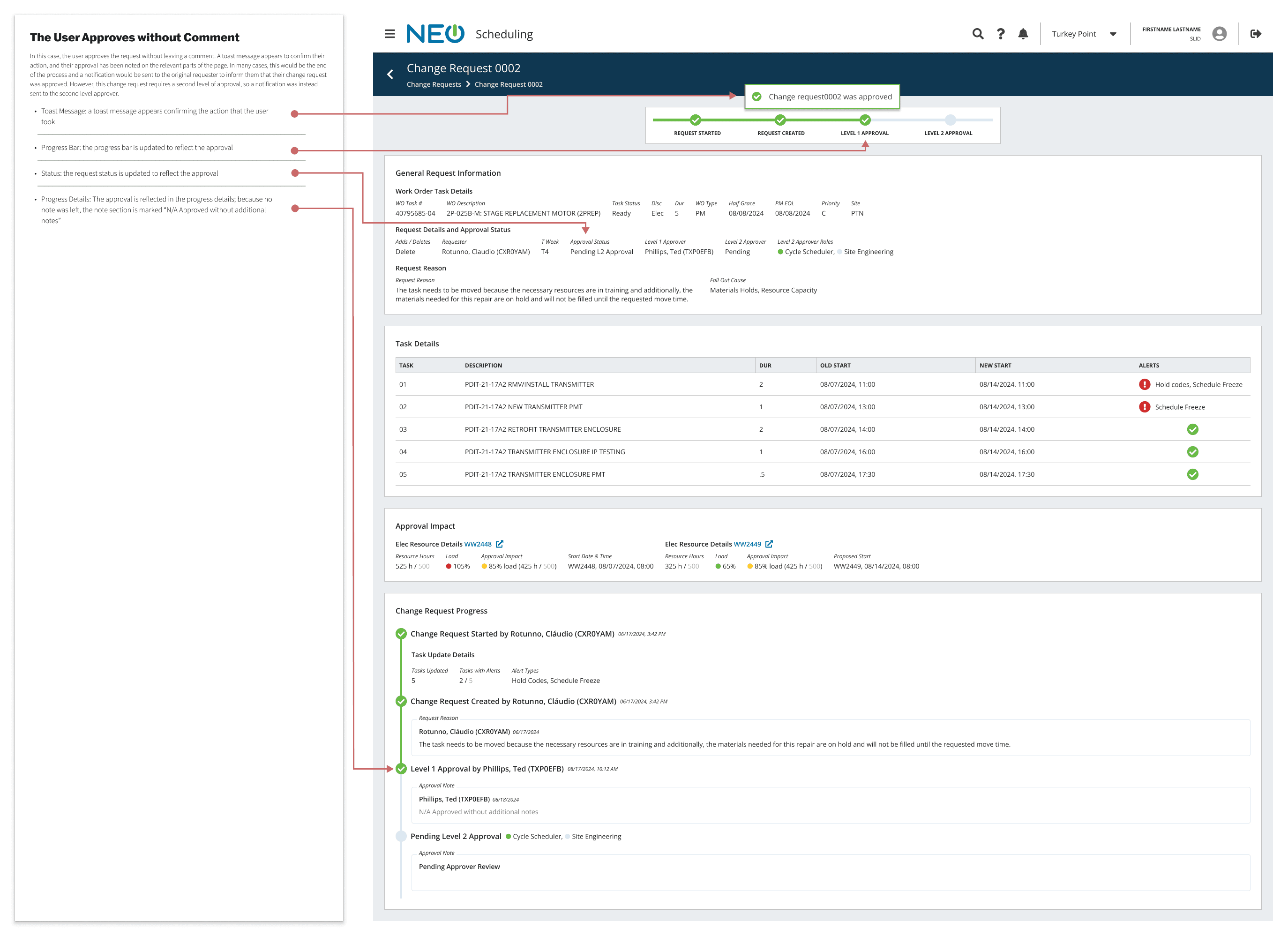The image size is (1288, 936).
Task: Open the WW2448 resource details link
Action: 478,544
